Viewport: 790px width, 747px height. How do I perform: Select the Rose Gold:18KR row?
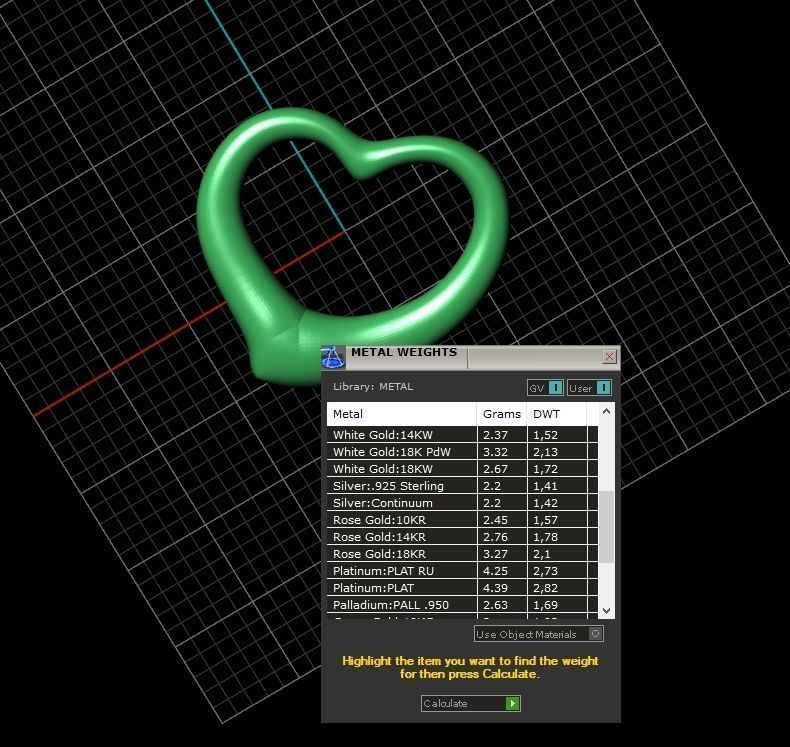tap(463, 554)
